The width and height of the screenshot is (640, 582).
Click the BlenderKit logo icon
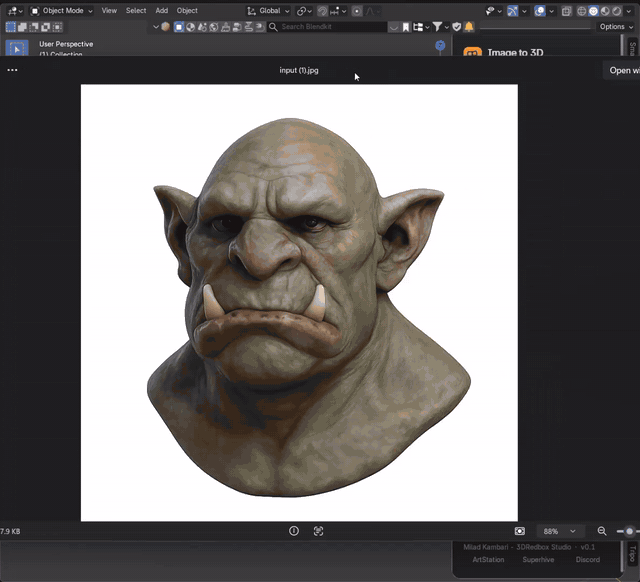pos(166,27)
